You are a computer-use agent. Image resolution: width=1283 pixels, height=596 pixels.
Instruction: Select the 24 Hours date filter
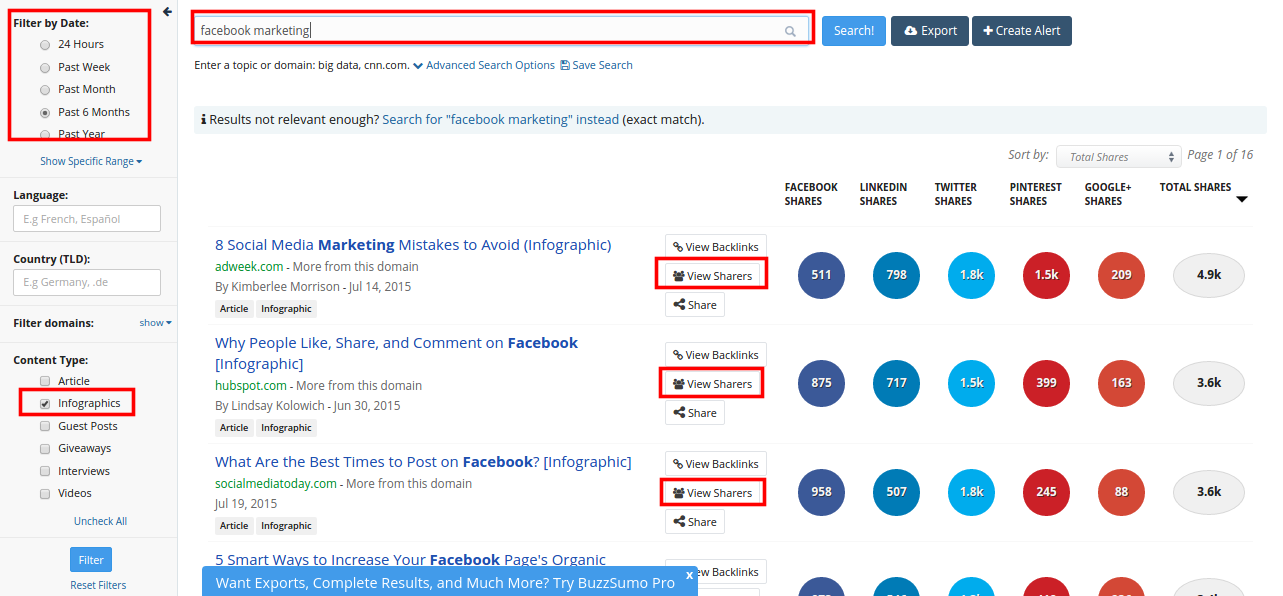point(45,45)
